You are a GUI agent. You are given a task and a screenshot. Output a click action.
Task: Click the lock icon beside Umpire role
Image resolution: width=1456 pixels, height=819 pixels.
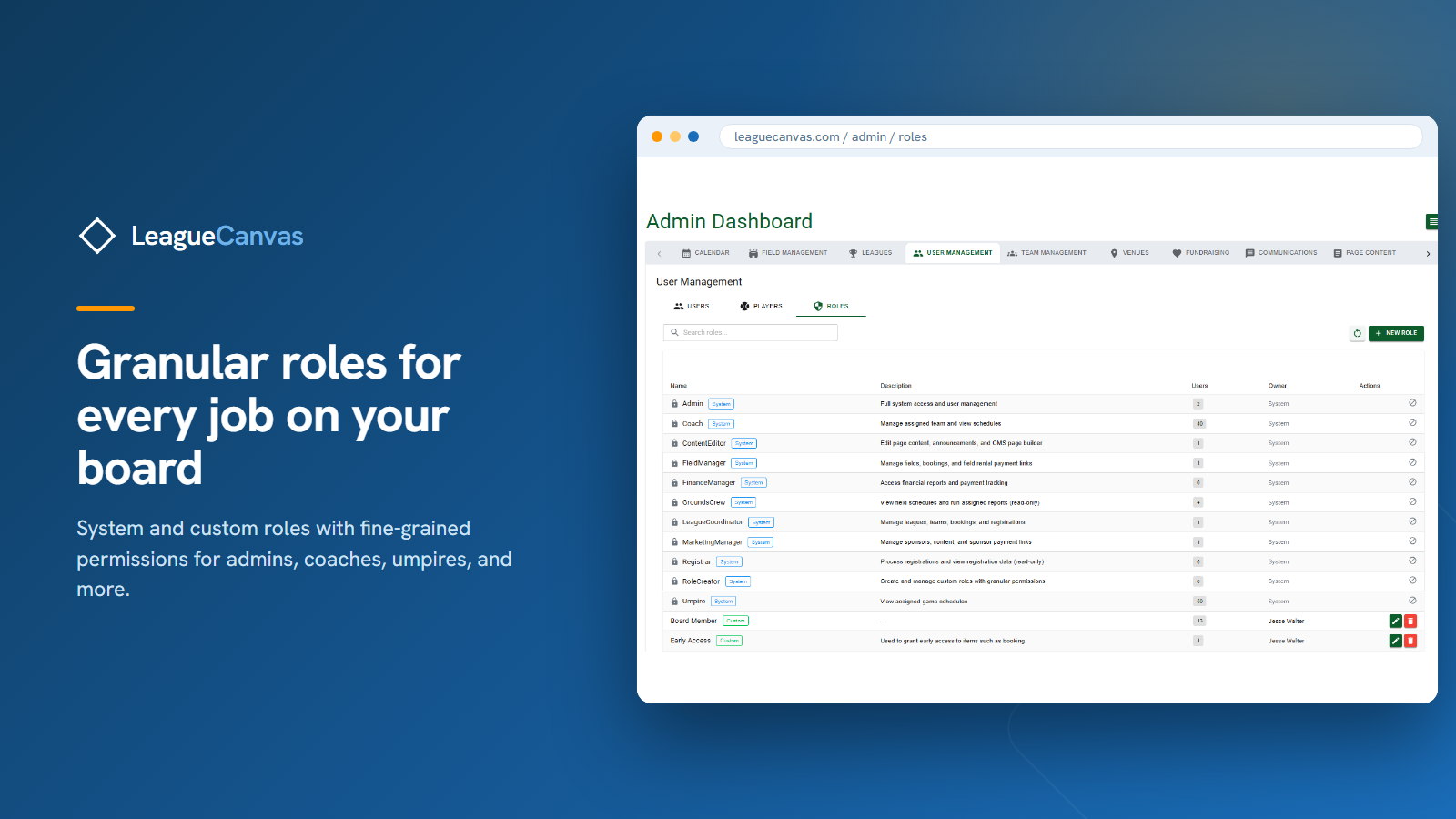point(674,602)
